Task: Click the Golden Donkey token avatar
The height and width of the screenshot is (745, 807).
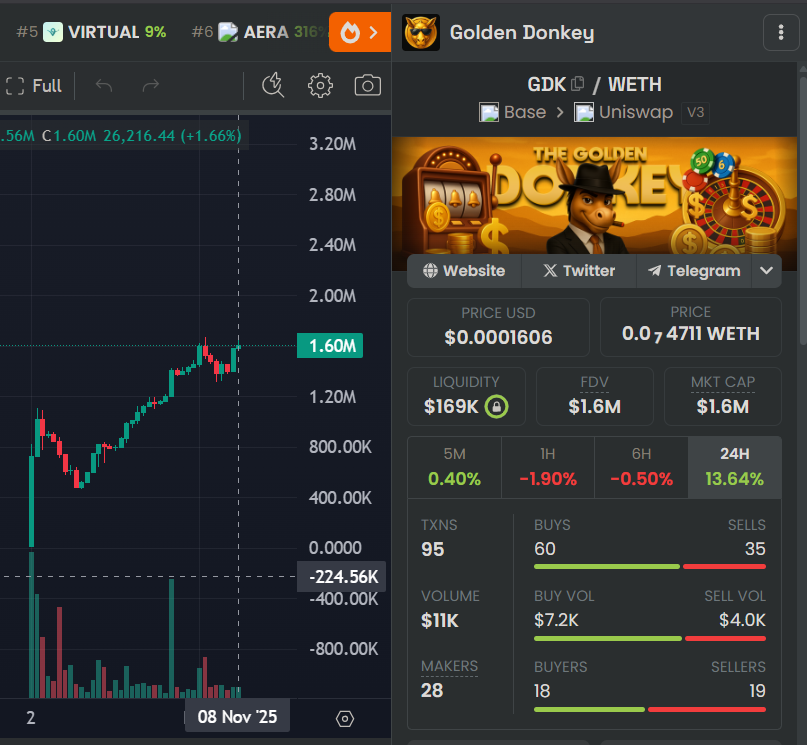Action: pyautogui.click(x=421, y=32)
